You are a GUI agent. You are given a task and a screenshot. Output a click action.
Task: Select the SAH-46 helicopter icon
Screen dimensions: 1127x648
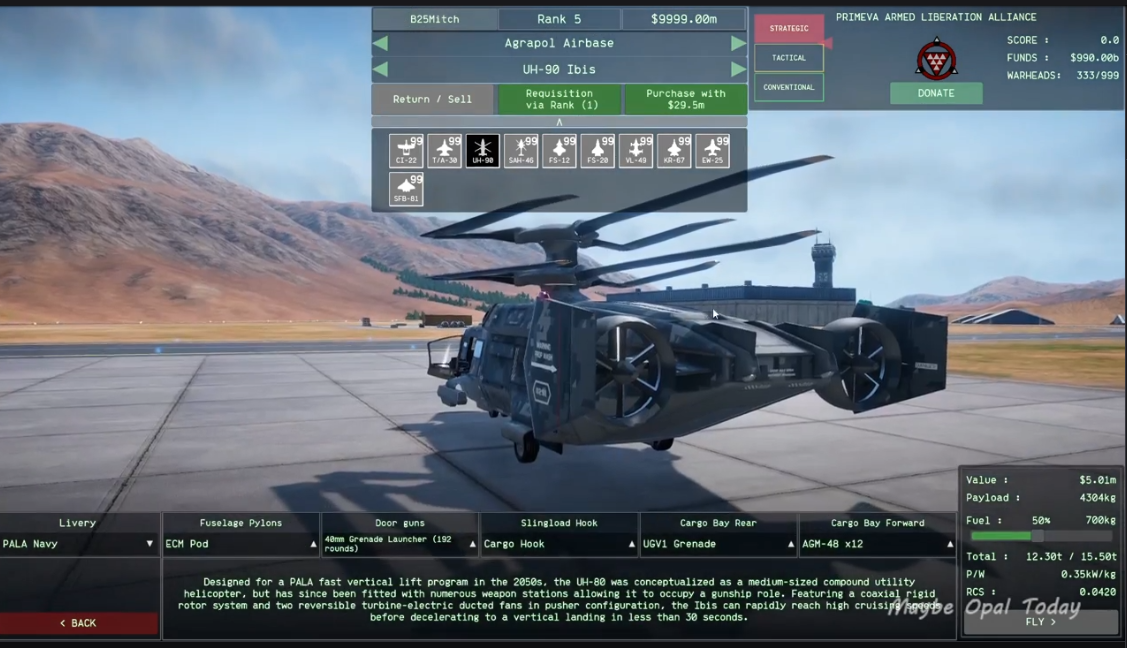click(521, 151)
